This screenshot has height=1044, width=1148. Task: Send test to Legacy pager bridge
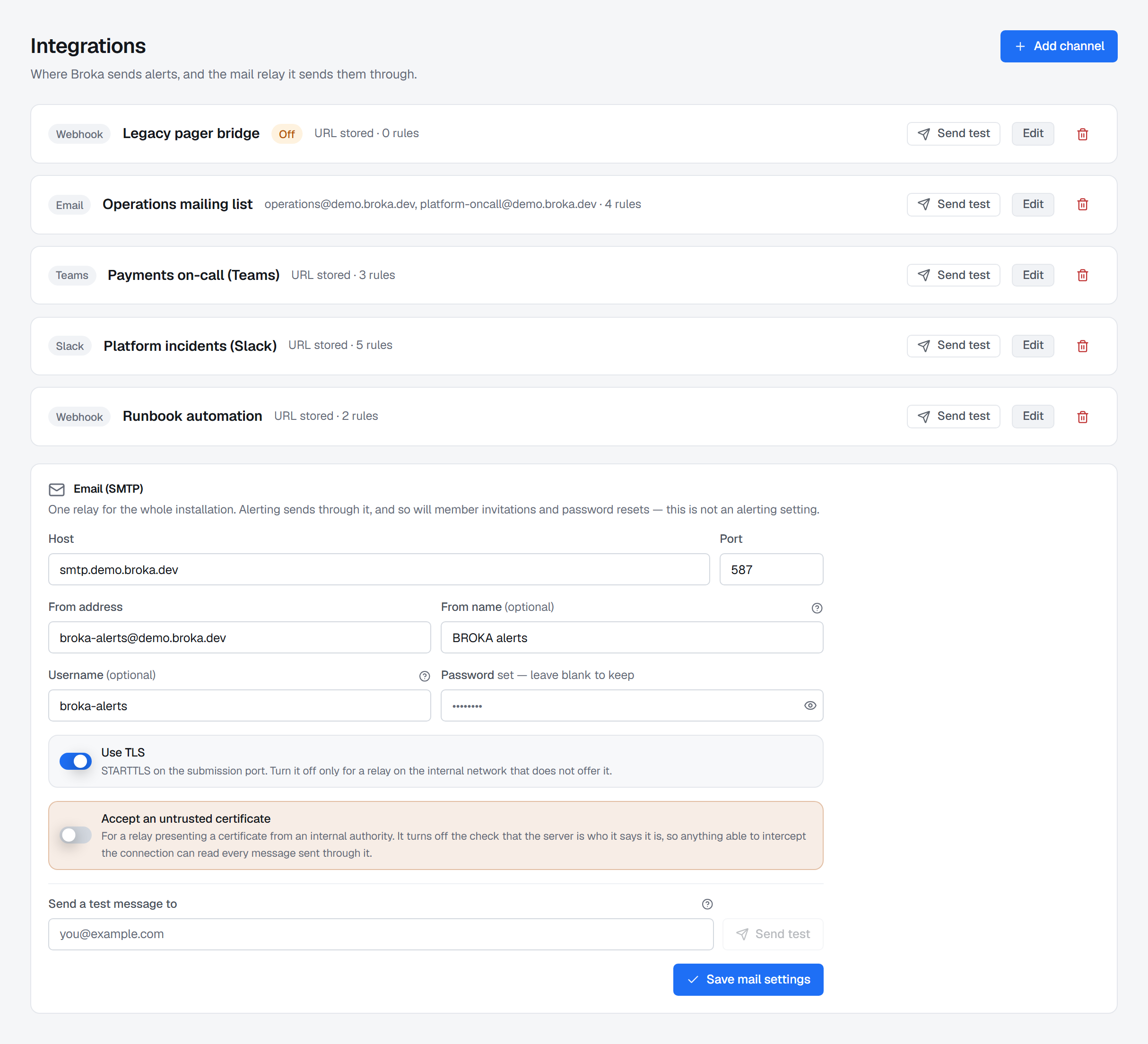[x=953, y=134]
